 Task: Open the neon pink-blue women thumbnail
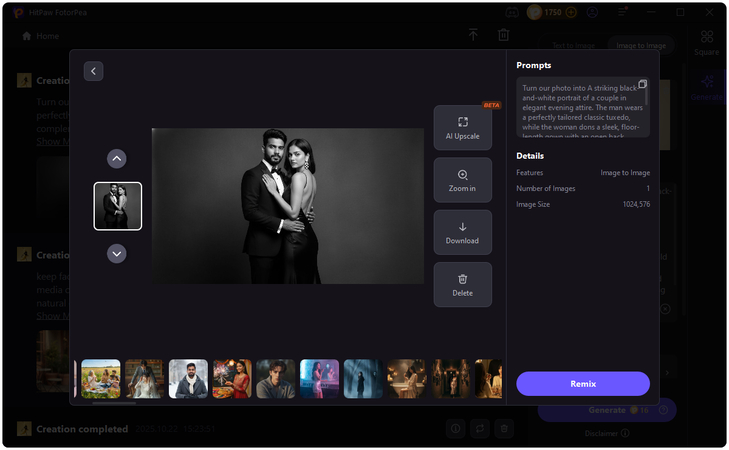point(319,378)
